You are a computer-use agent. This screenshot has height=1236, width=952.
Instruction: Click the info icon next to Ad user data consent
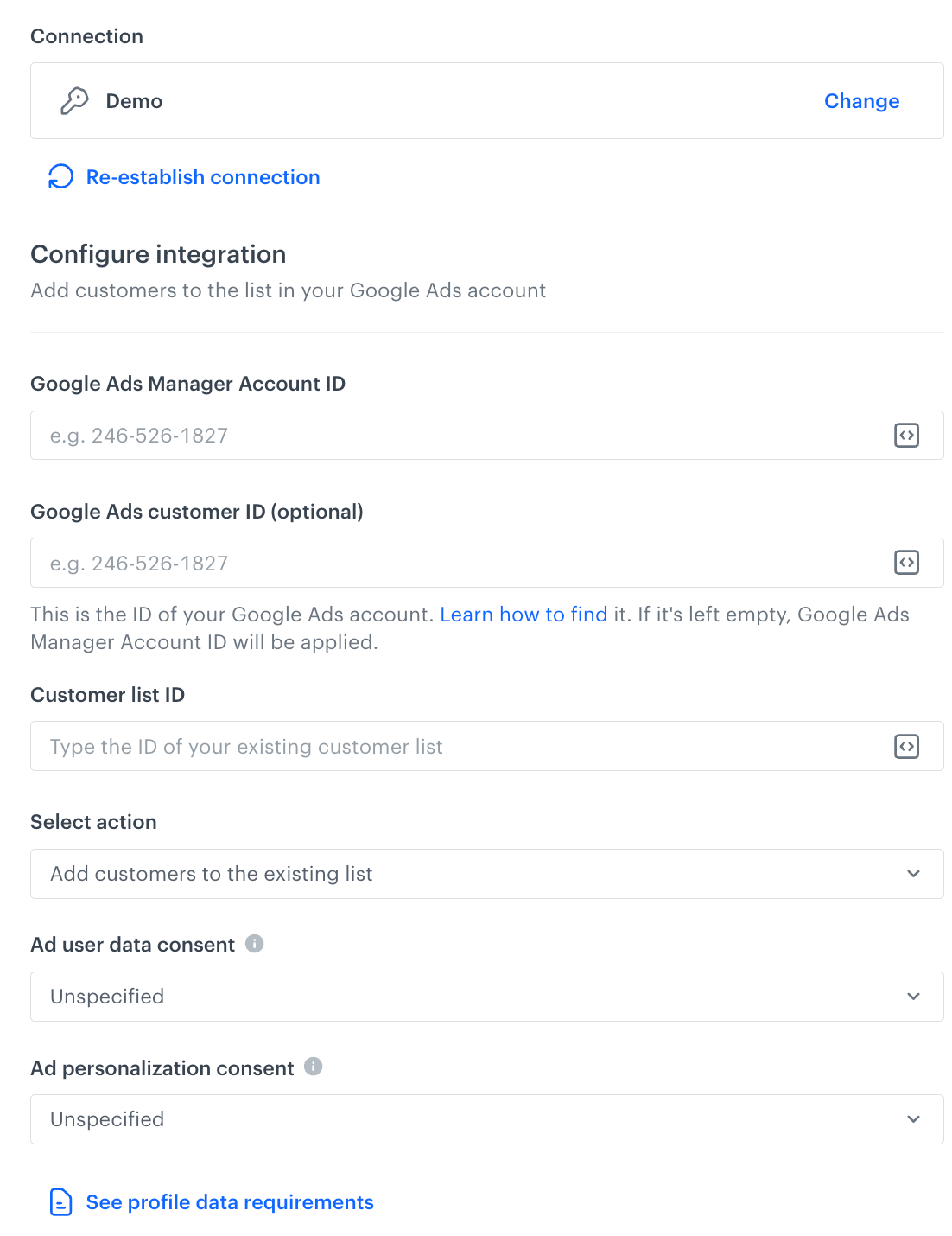pos(255,944)
